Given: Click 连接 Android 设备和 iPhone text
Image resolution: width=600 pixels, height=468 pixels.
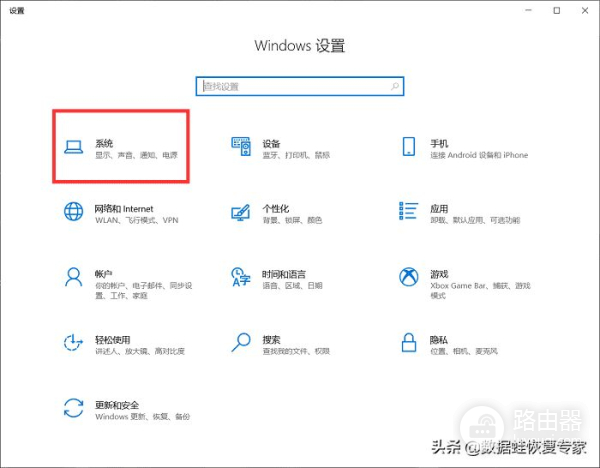Looking at the screenshot, I should [479, 155].
